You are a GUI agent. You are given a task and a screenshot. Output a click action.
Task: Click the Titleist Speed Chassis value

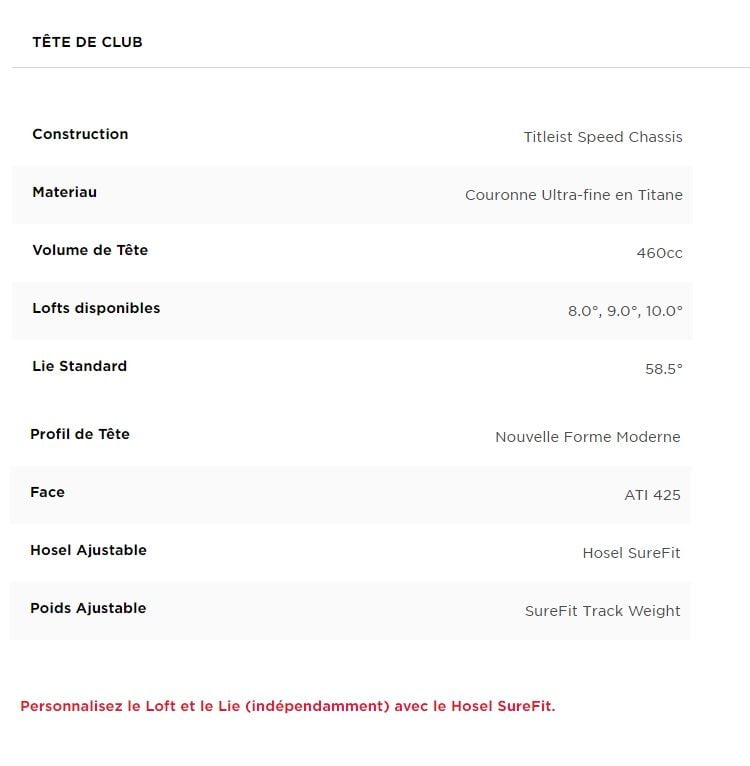point(603,137)
